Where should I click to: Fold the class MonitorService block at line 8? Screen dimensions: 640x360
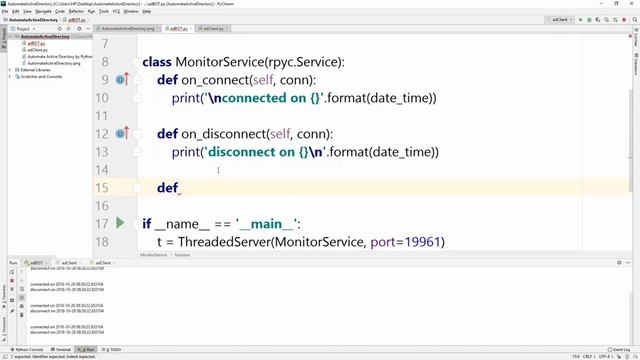(x=137, y=62)
